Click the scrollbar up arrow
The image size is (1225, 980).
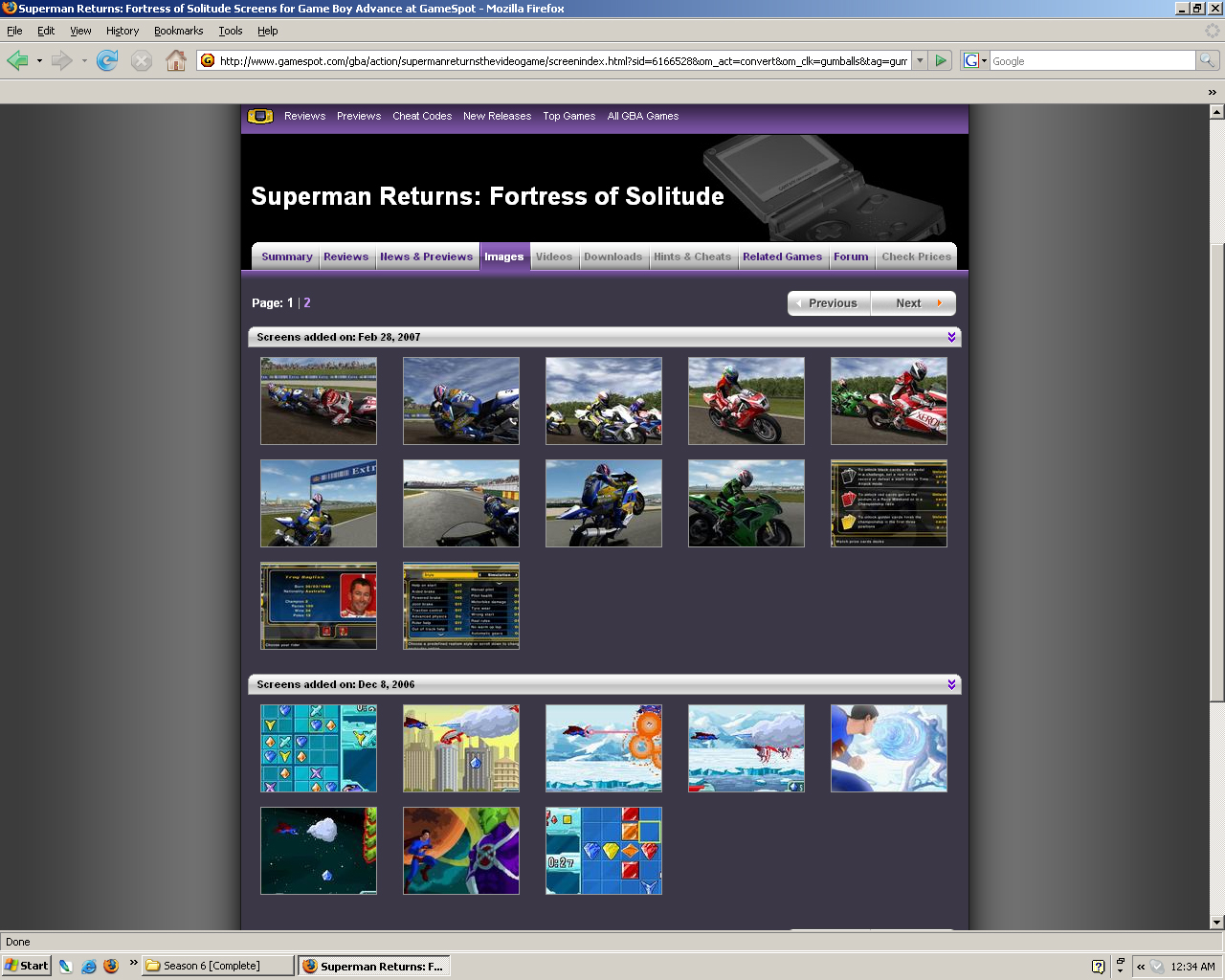tap(1216, 112)
